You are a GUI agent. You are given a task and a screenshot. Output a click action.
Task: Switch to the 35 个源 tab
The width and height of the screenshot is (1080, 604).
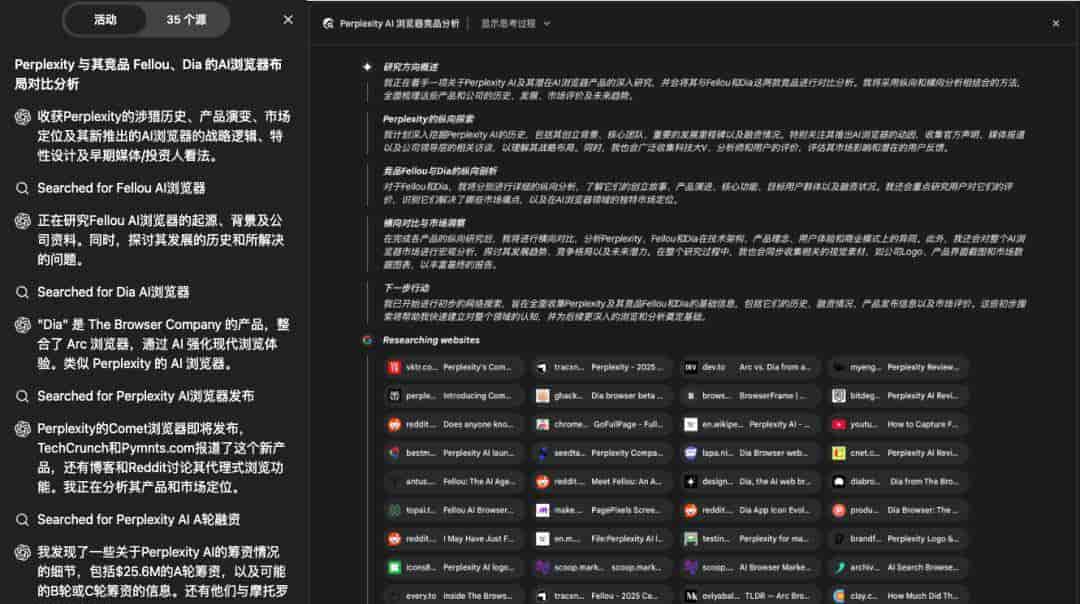pyautogui.click(x=186, y=20)
